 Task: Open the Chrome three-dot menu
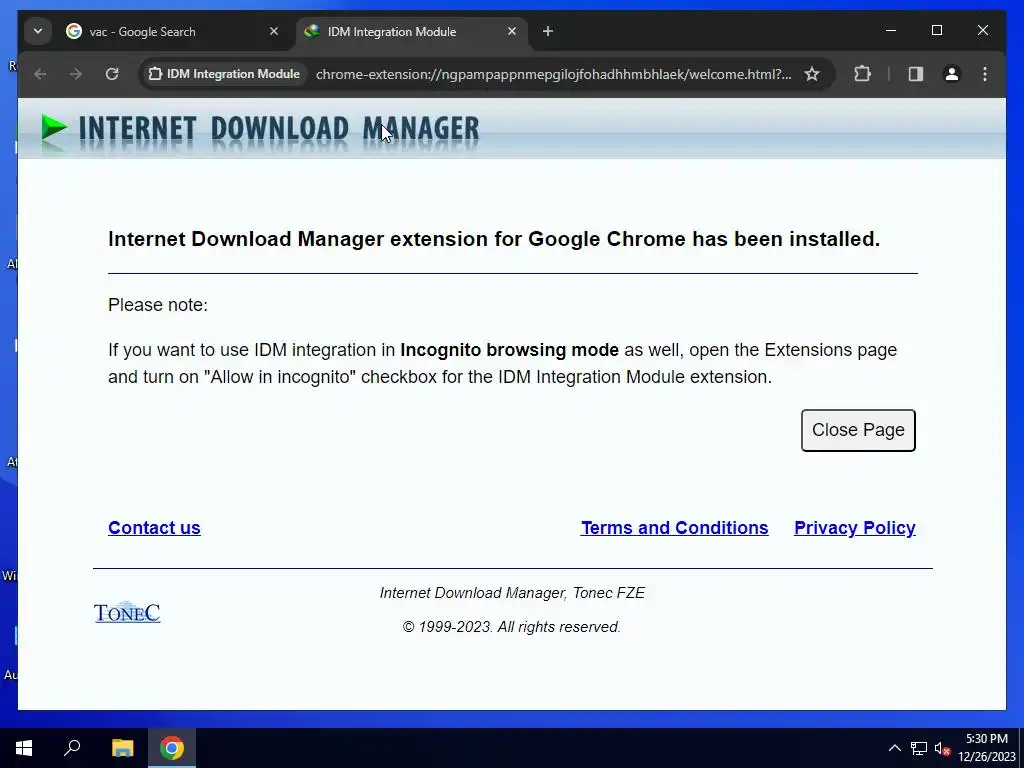[985, 74]
